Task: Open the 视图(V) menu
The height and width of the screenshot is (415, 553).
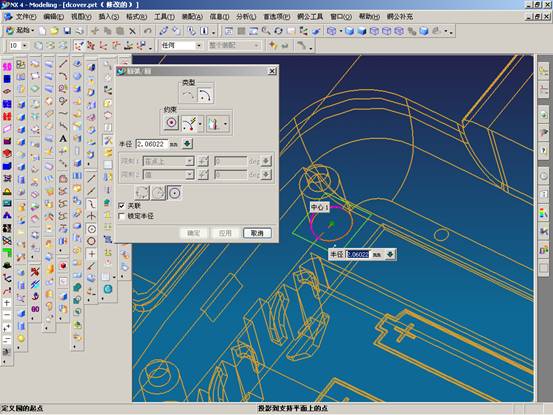Action: point(81,17)
